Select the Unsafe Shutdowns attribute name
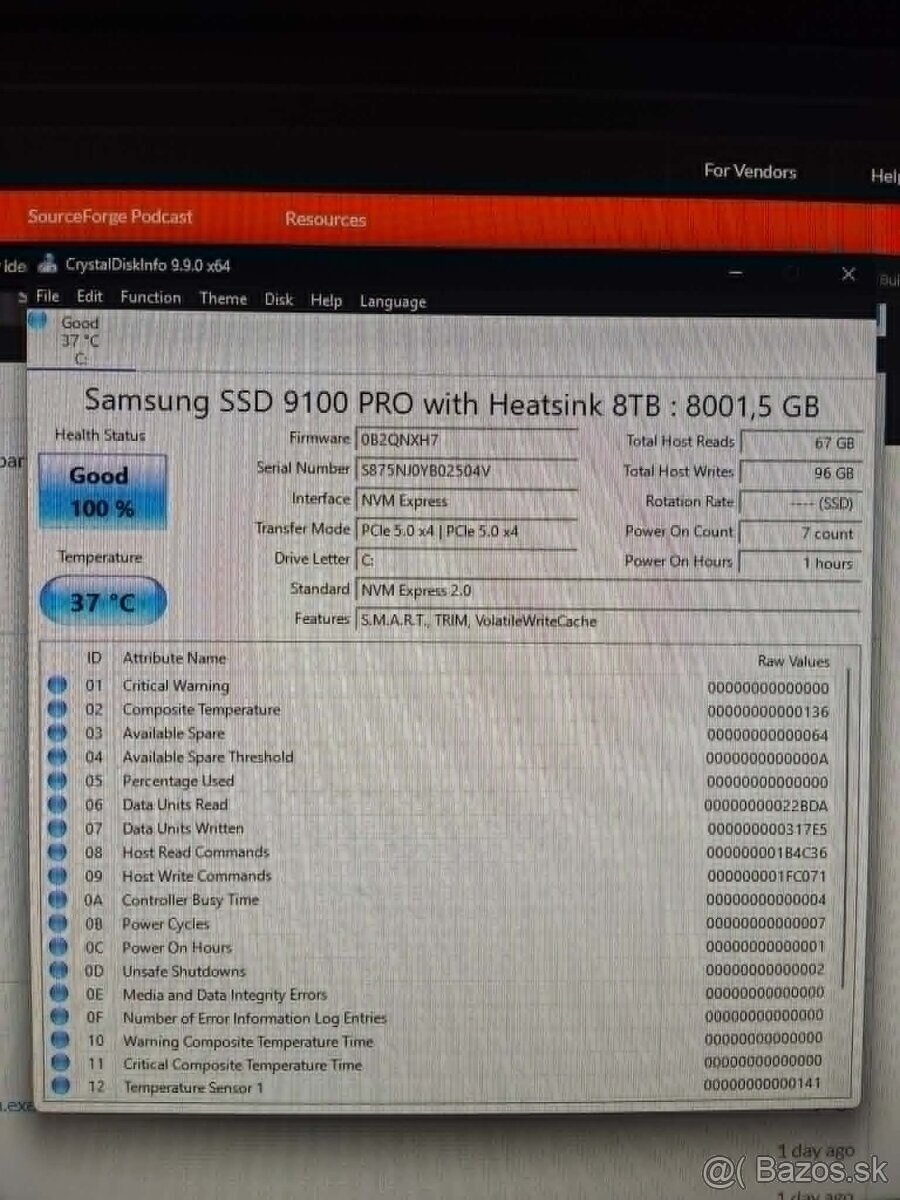This screenshot has width=900, height=1200. tap(184, 971)
